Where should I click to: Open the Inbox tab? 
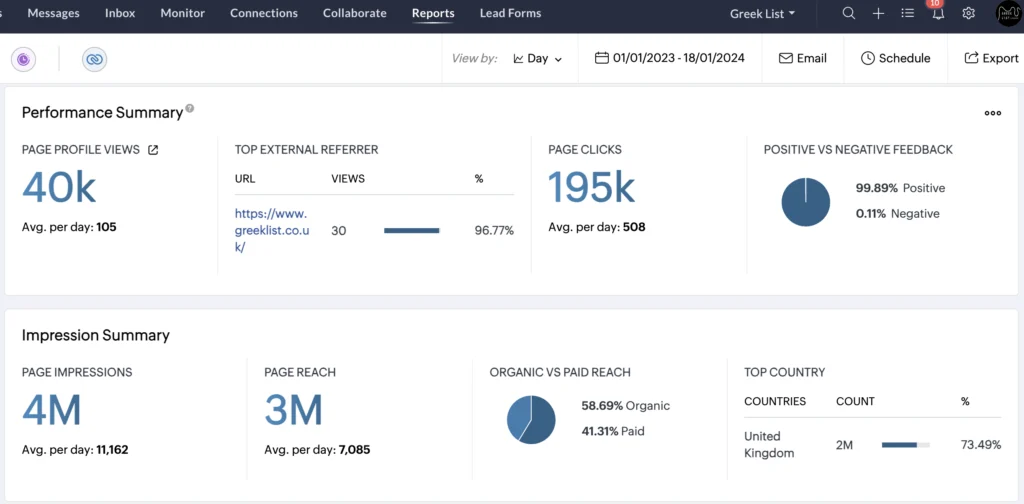coord(120,13)
